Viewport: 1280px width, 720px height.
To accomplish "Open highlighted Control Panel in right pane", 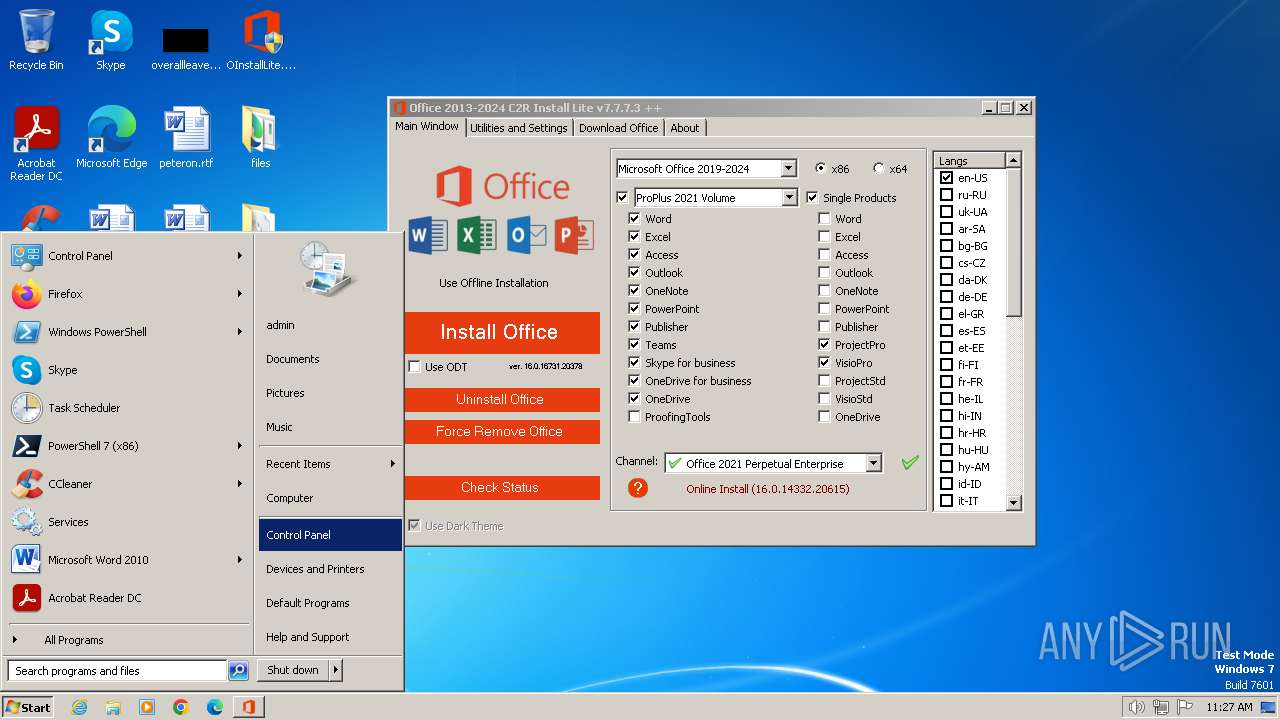I will [x=329, y=535].
